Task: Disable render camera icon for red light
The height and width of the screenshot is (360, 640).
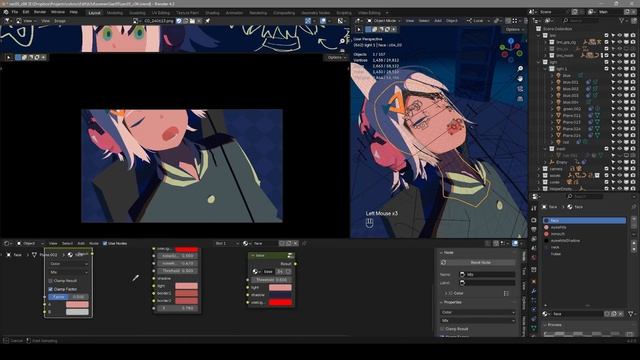Action: point(633,142)
